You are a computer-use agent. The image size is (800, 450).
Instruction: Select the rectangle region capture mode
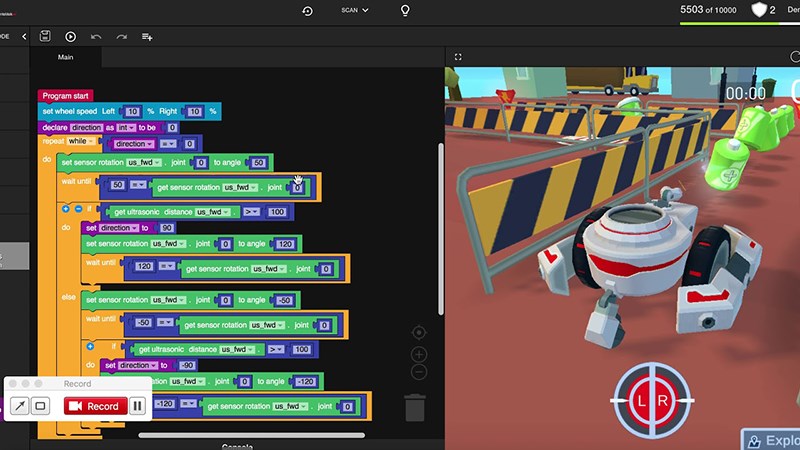point(40,406)
